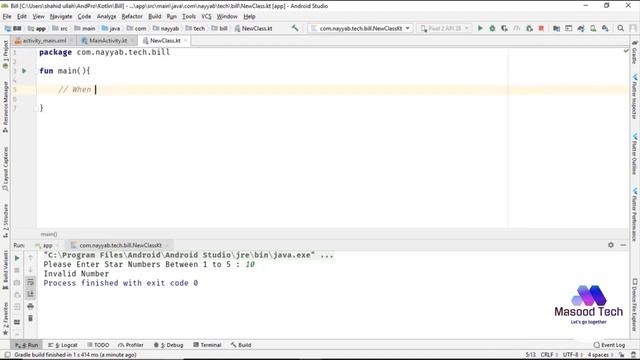Click the nayyab breadcrumb folder
640x360 pixels.
(166, 28)
